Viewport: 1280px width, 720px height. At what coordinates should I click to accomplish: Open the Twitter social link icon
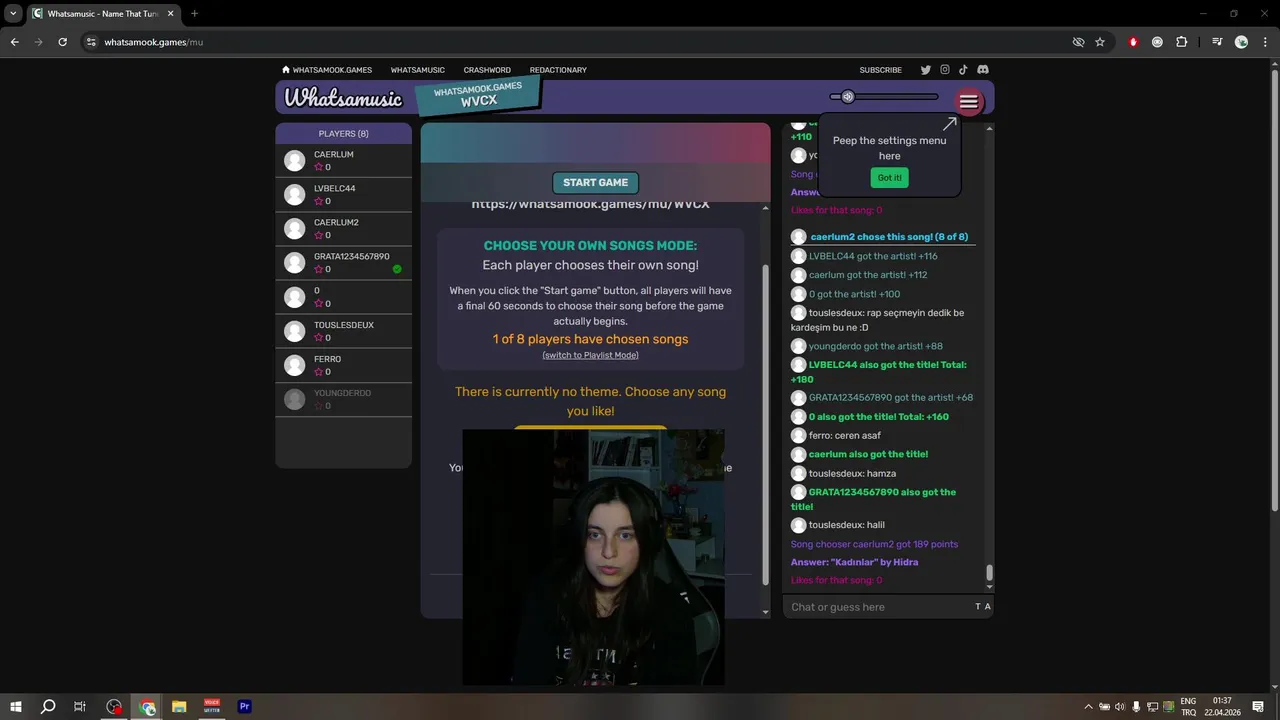(x=925, y=70)
